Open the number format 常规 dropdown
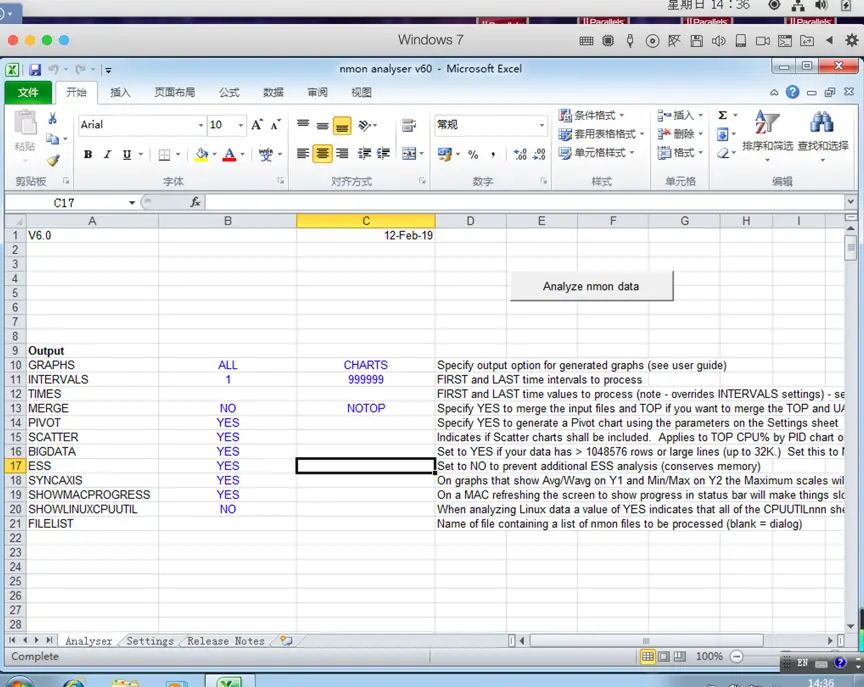 (542, 125)
